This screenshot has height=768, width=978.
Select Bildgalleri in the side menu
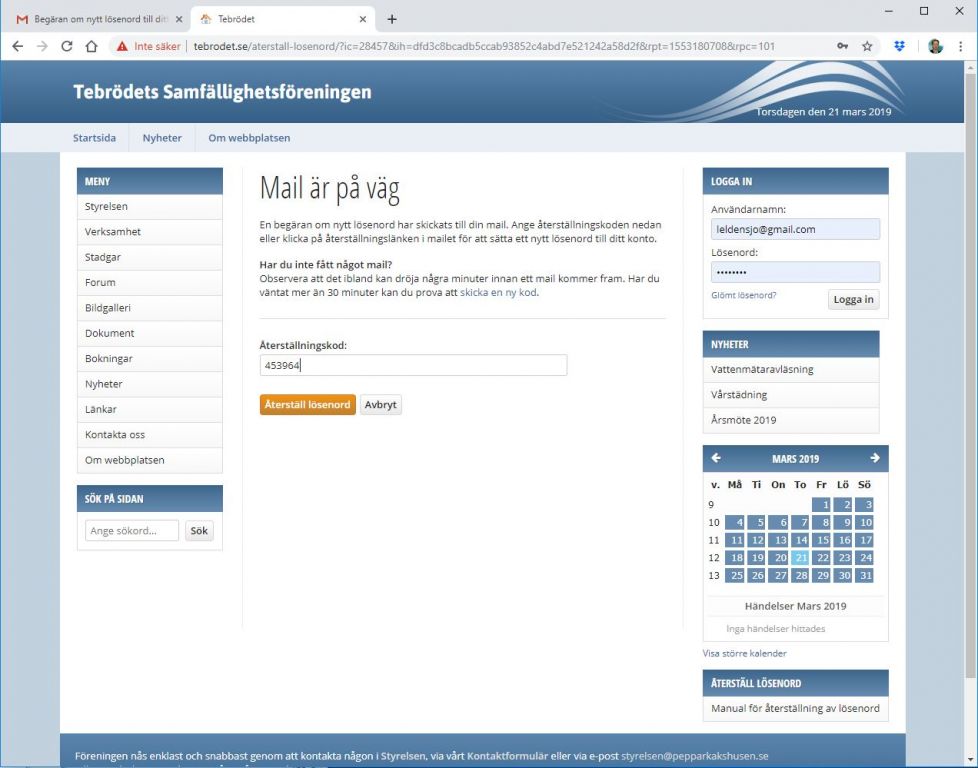coord(108,308)
